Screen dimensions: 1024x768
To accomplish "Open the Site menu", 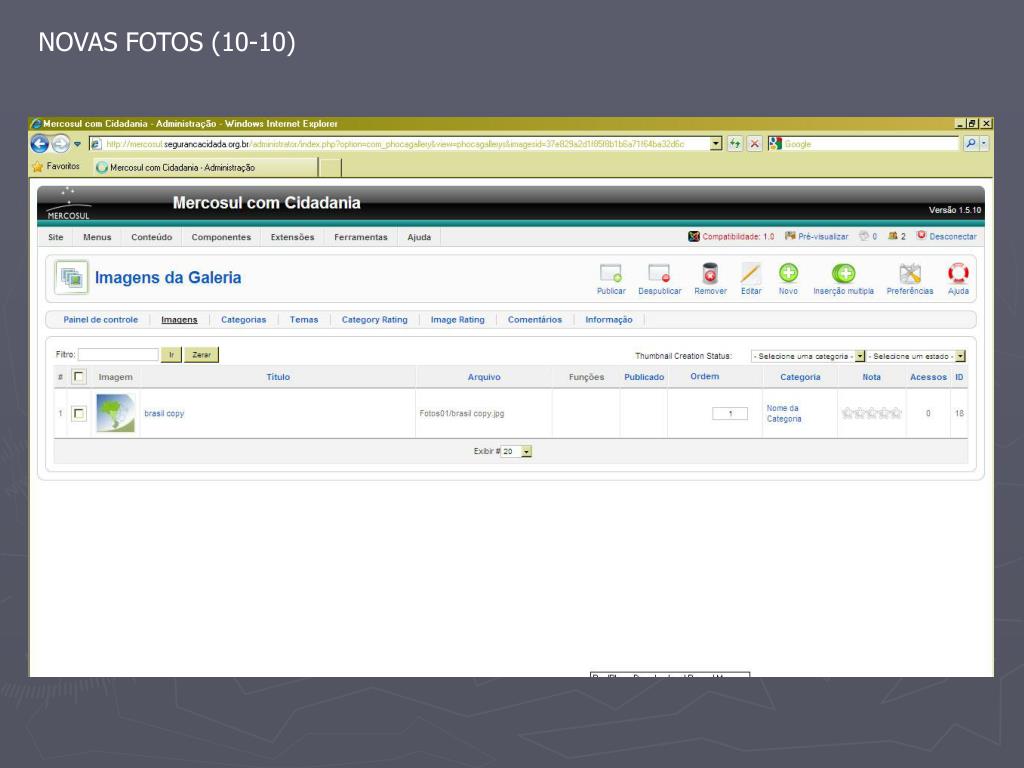I will click(56, 237).
